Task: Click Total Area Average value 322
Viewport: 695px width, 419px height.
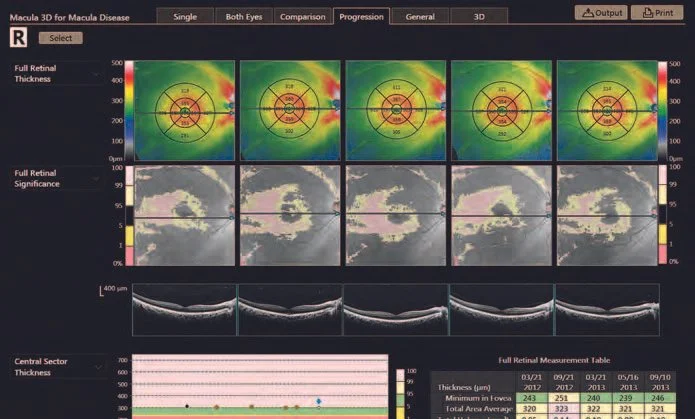Action: (x=594, y=408)
